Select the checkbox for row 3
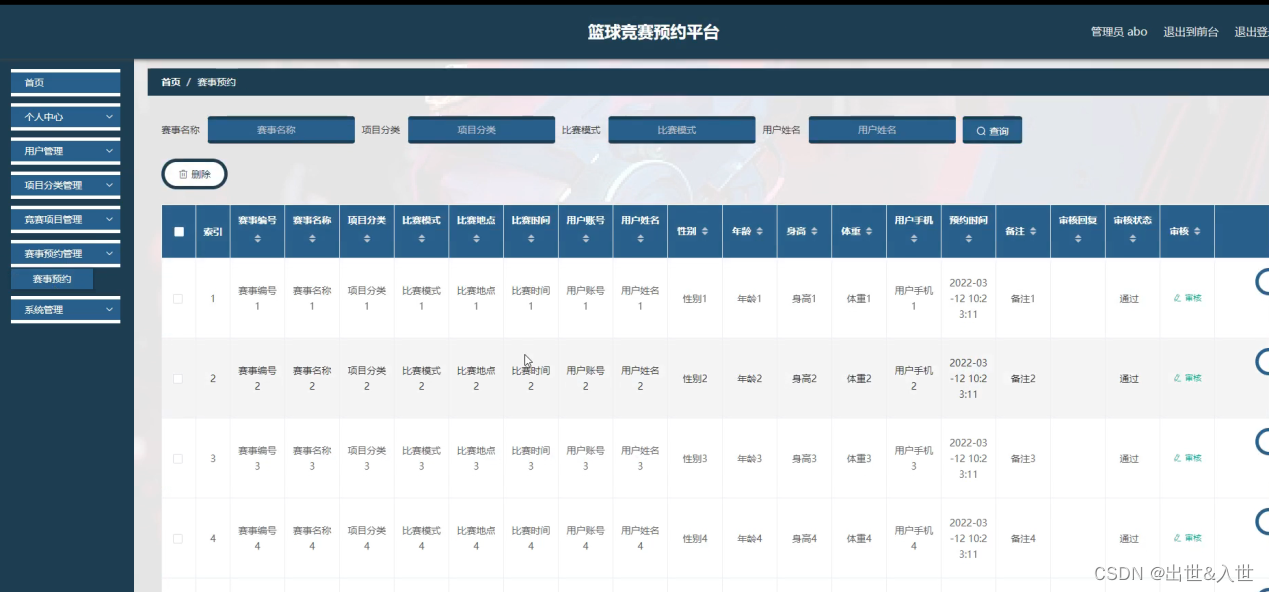The height and width of the screenshot is (592, 1269). [178, 459]
